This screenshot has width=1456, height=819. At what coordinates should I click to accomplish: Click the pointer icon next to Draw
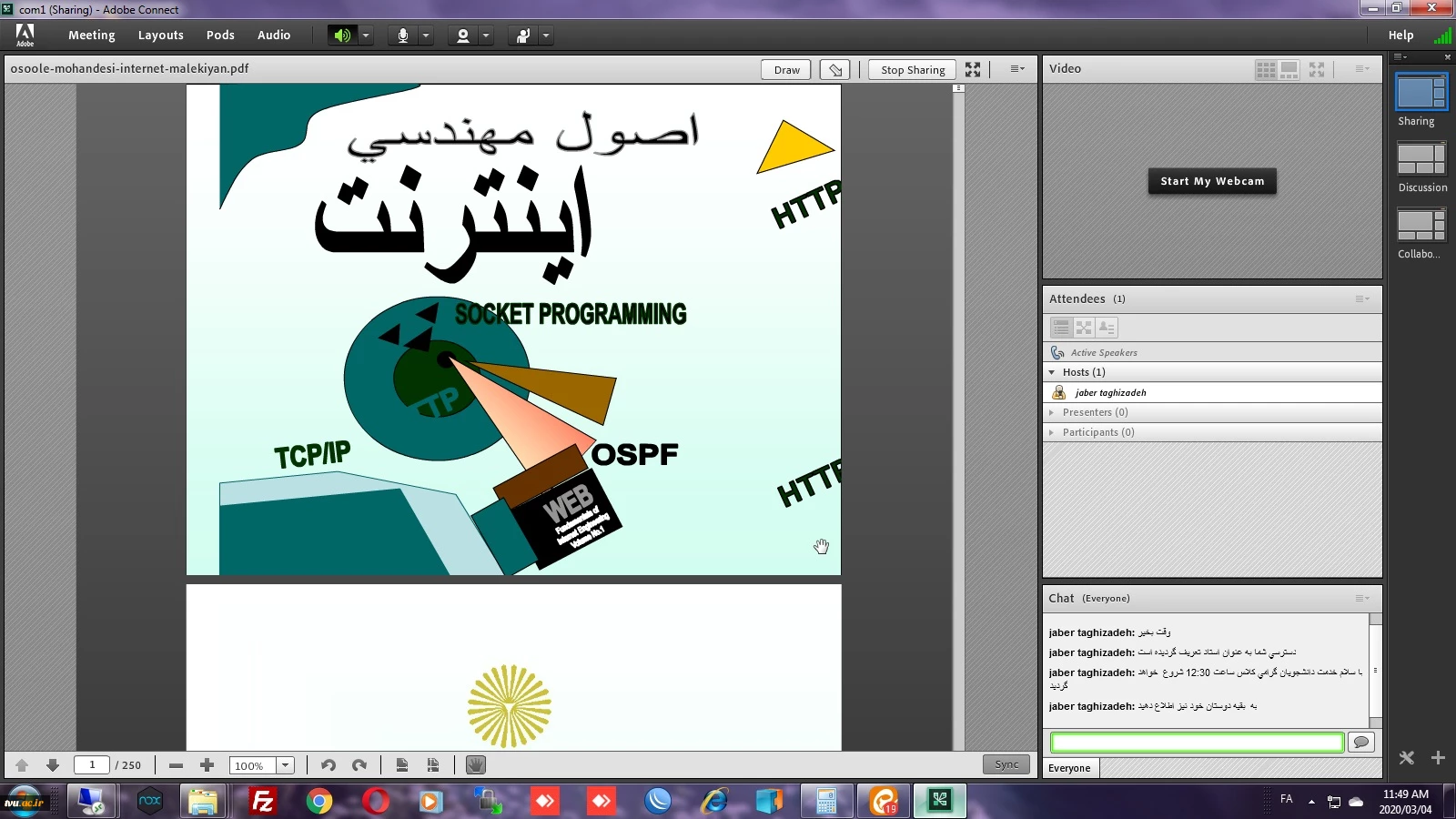pos(835,69)
